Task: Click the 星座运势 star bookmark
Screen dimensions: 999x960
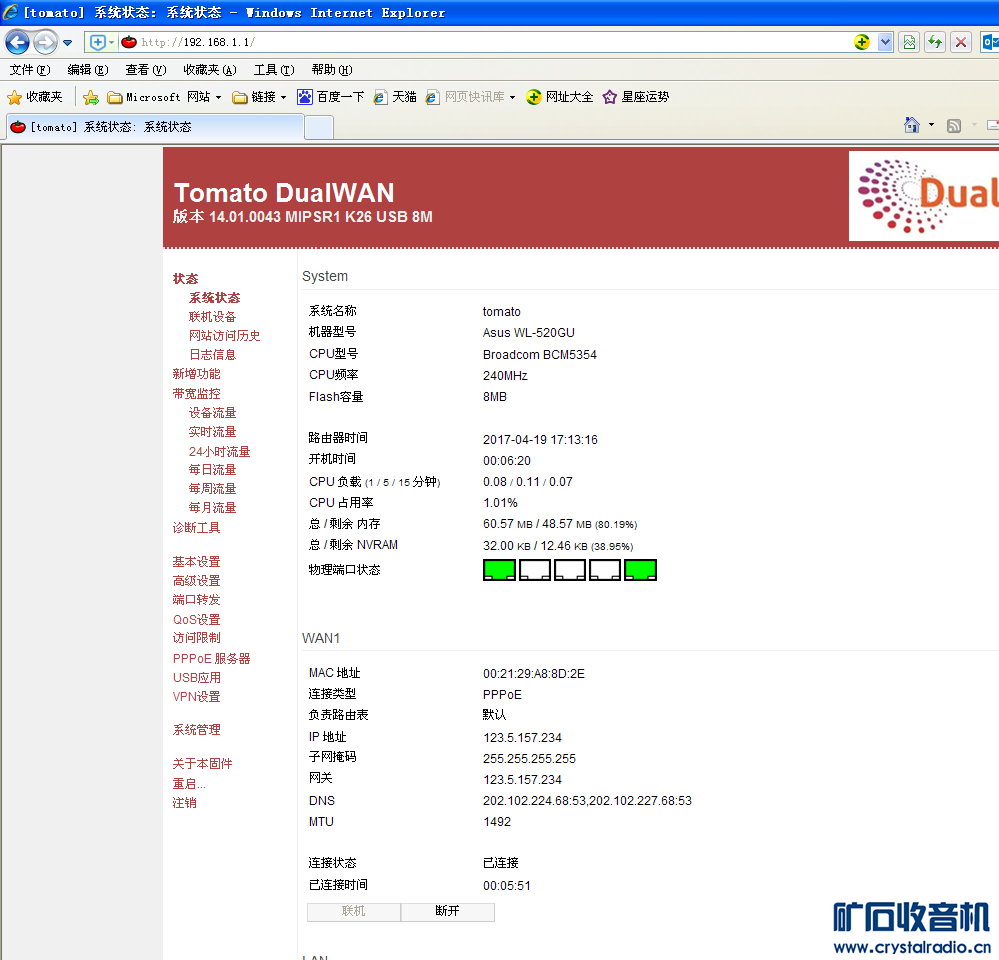Action: 636,97
